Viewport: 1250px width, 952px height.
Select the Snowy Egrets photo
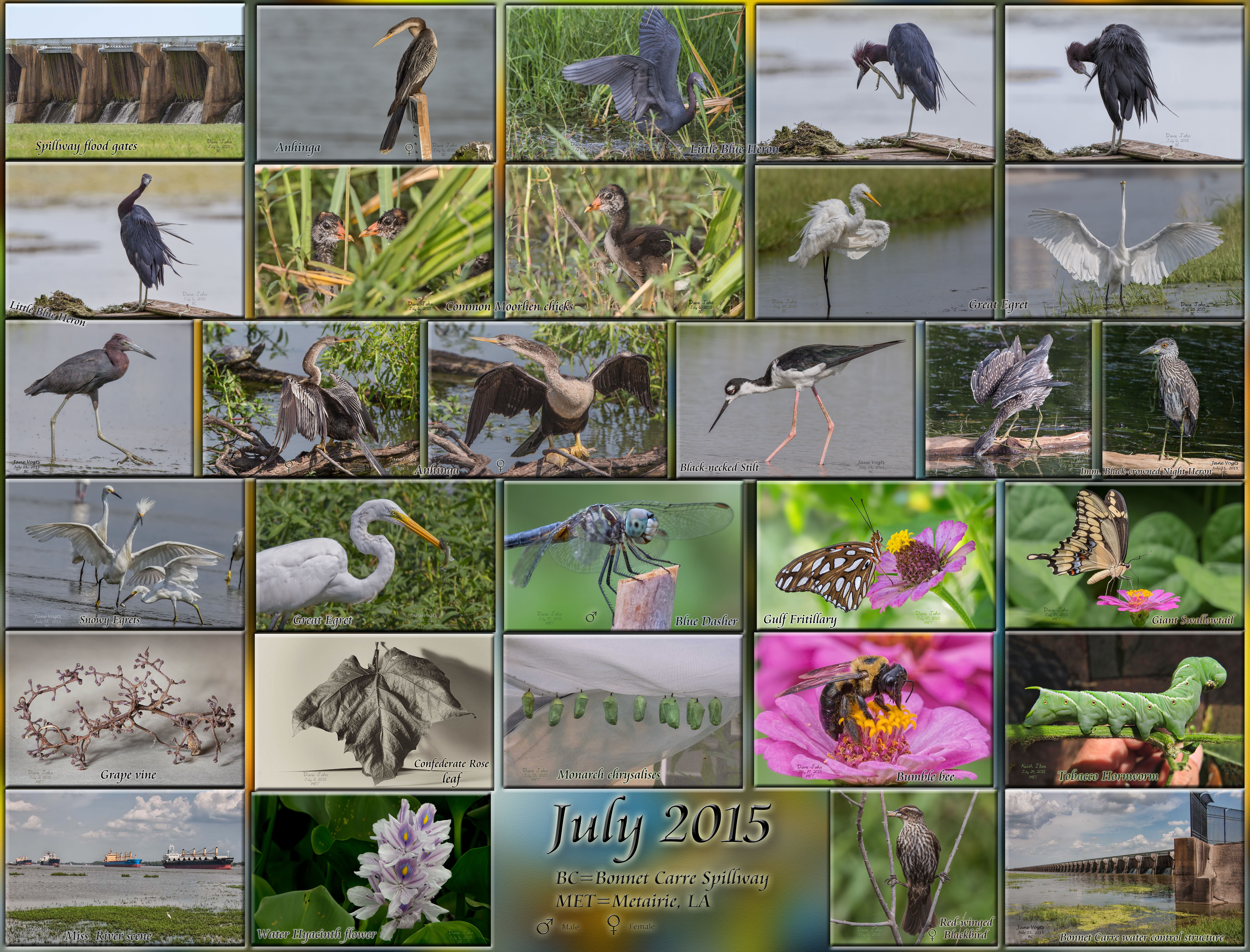pos(125,555)
